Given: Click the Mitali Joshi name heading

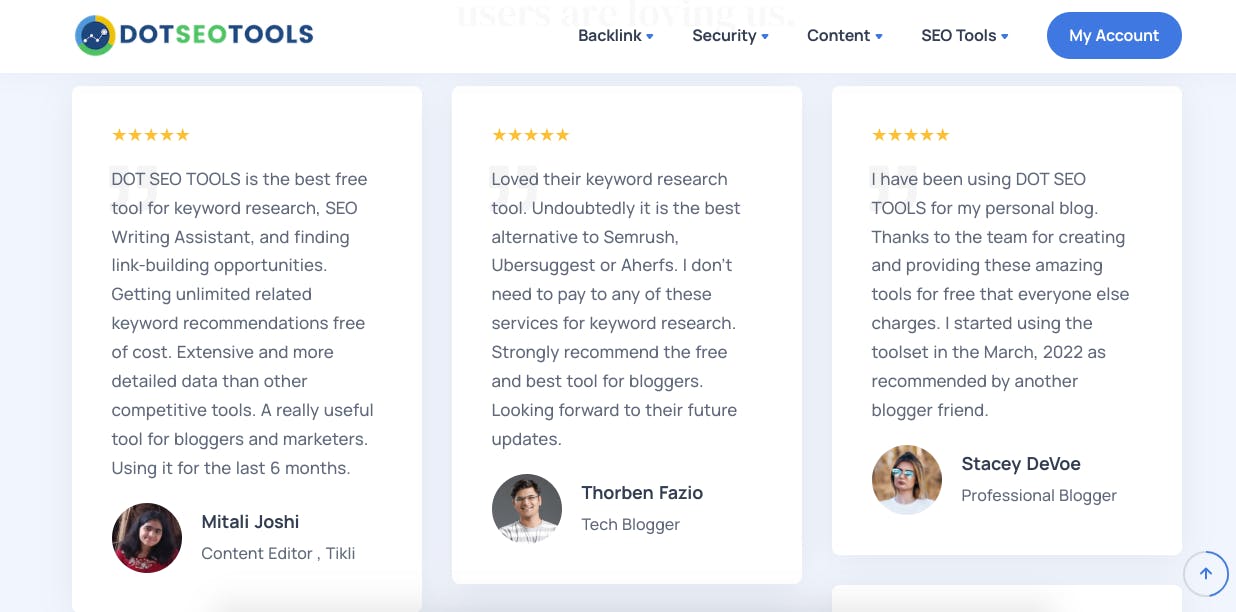Looking at the screenshot, I should coord(250,522).
